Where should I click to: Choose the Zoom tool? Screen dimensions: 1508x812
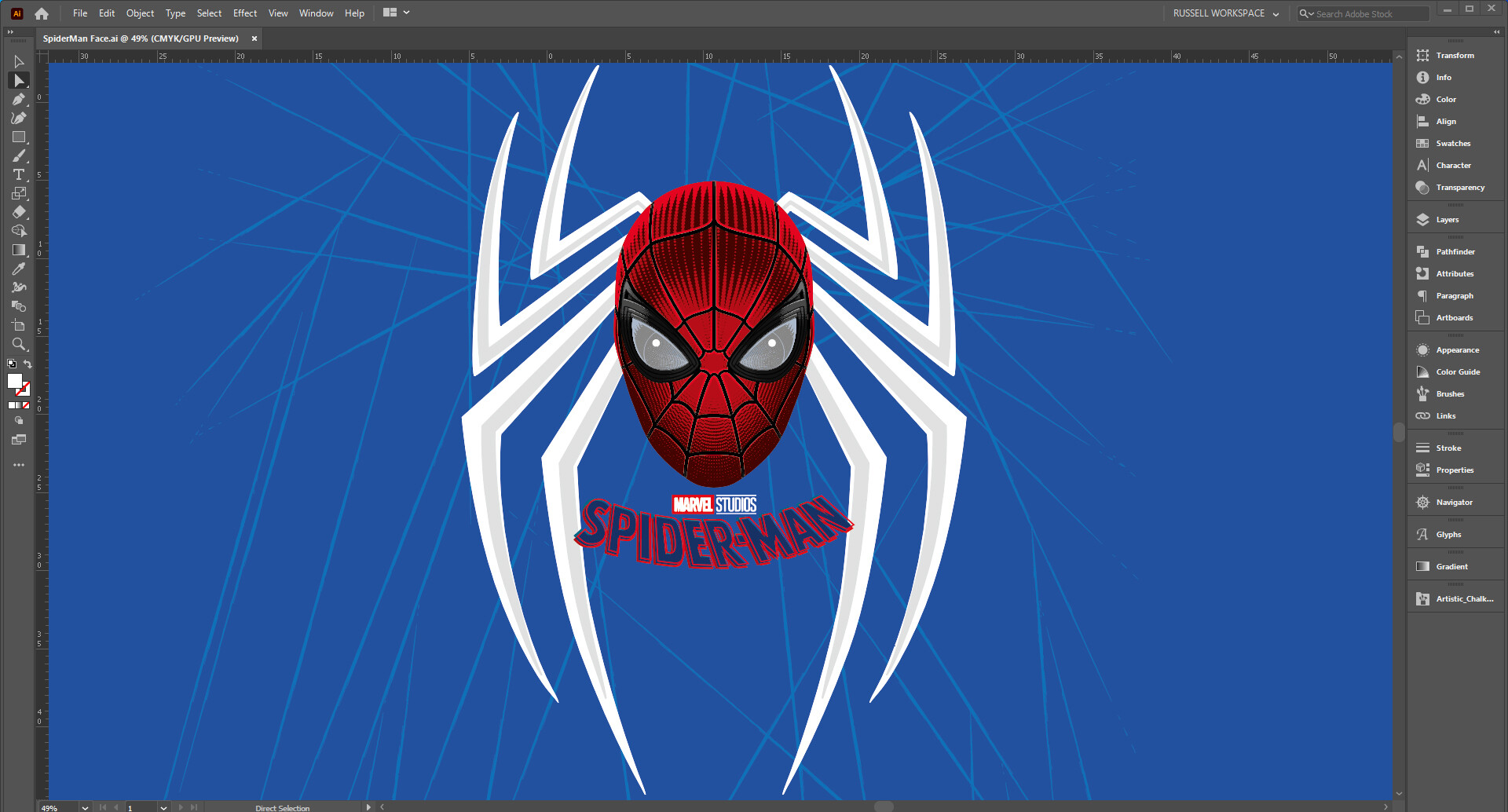(x=19, y=344)
